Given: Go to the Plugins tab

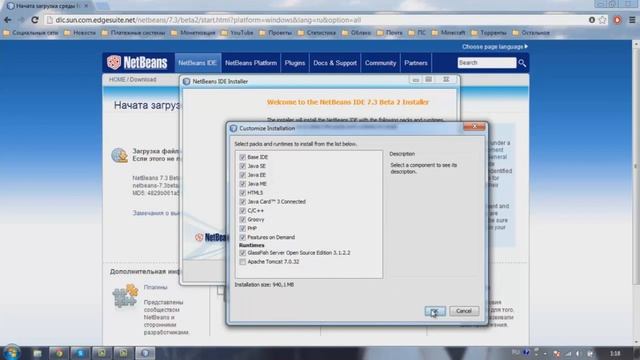Looking at the screenshot, I should coord(295,63).
